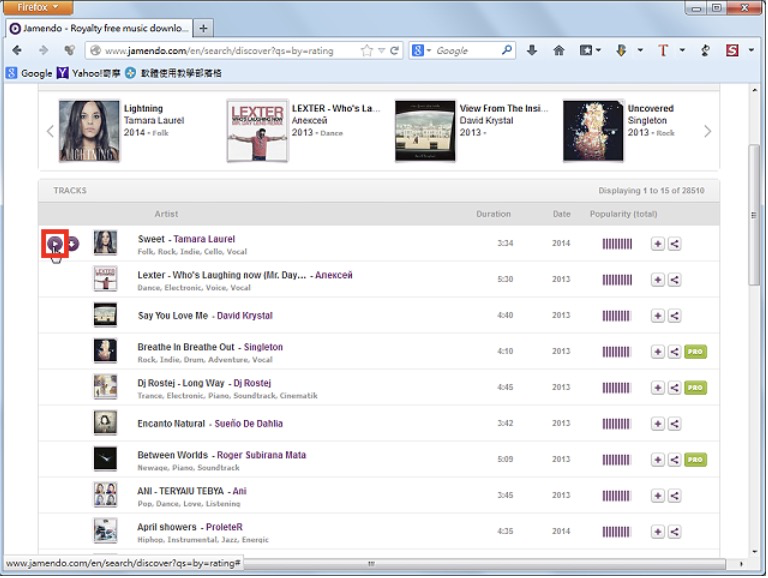768x578 pixels.
Task: Open the red S toolbar extension
Action: click(x=732, y=50)
